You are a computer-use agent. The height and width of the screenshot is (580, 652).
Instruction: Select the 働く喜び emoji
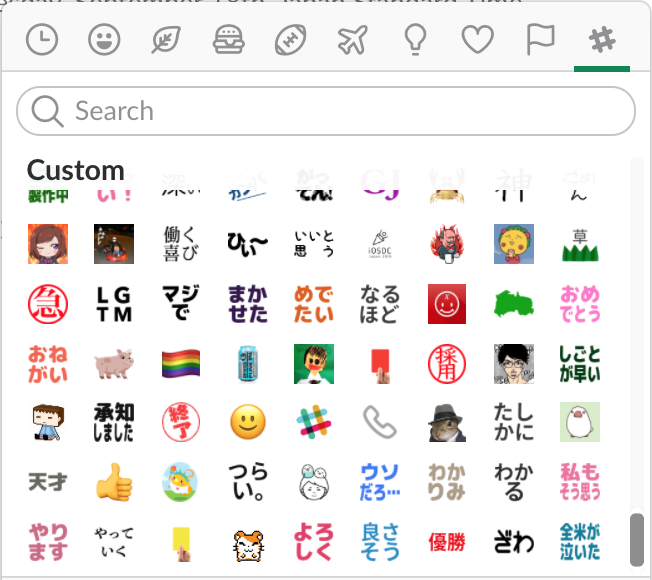click(181, 244)
